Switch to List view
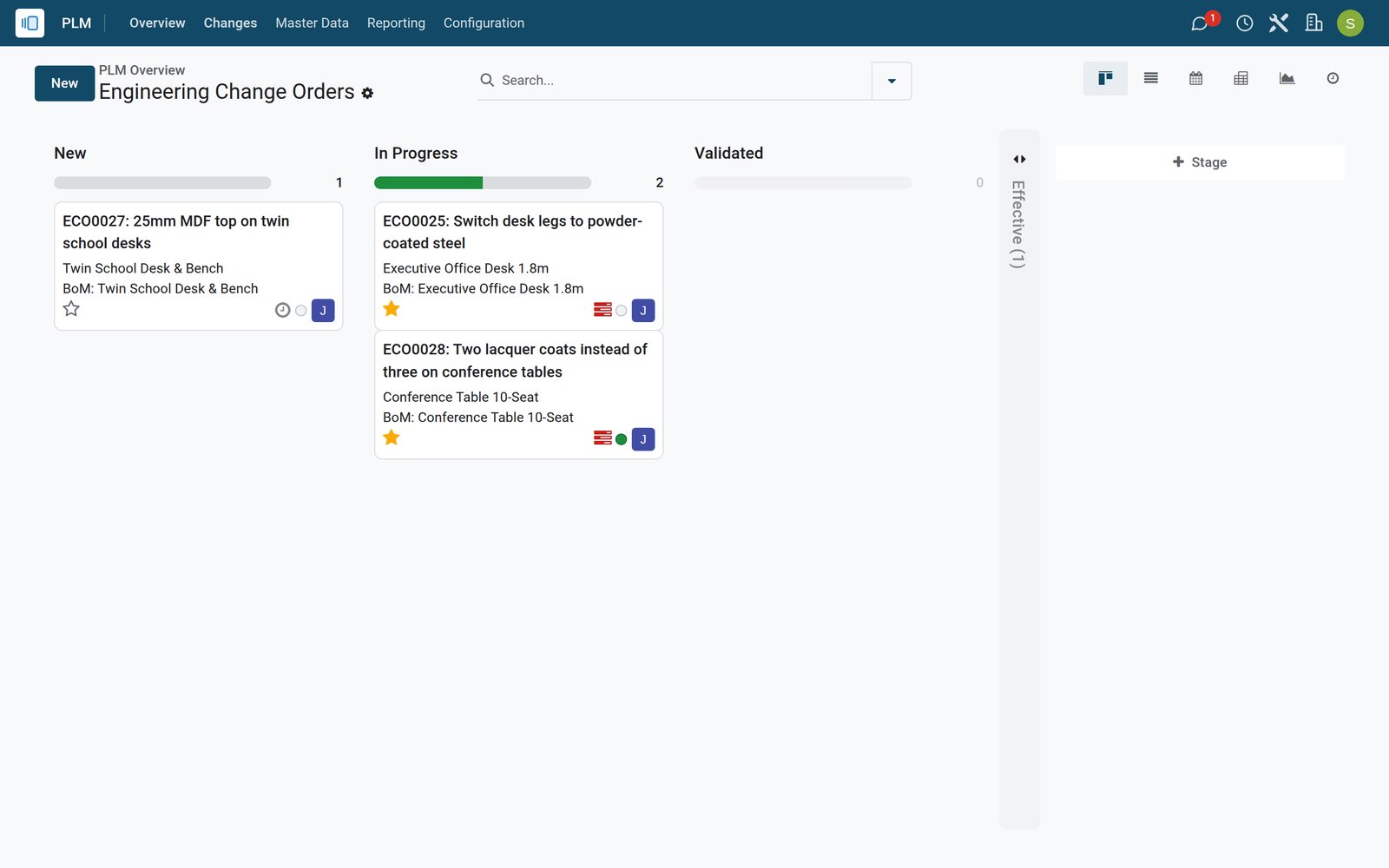Viewport: 1389px width, 868px height. pos(1151,78)
